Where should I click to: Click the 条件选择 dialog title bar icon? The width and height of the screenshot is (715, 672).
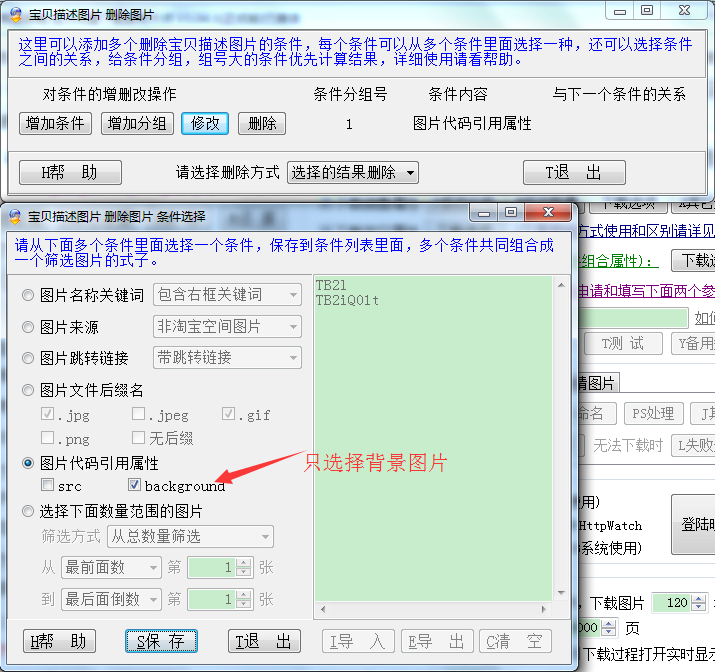(15, 216)
